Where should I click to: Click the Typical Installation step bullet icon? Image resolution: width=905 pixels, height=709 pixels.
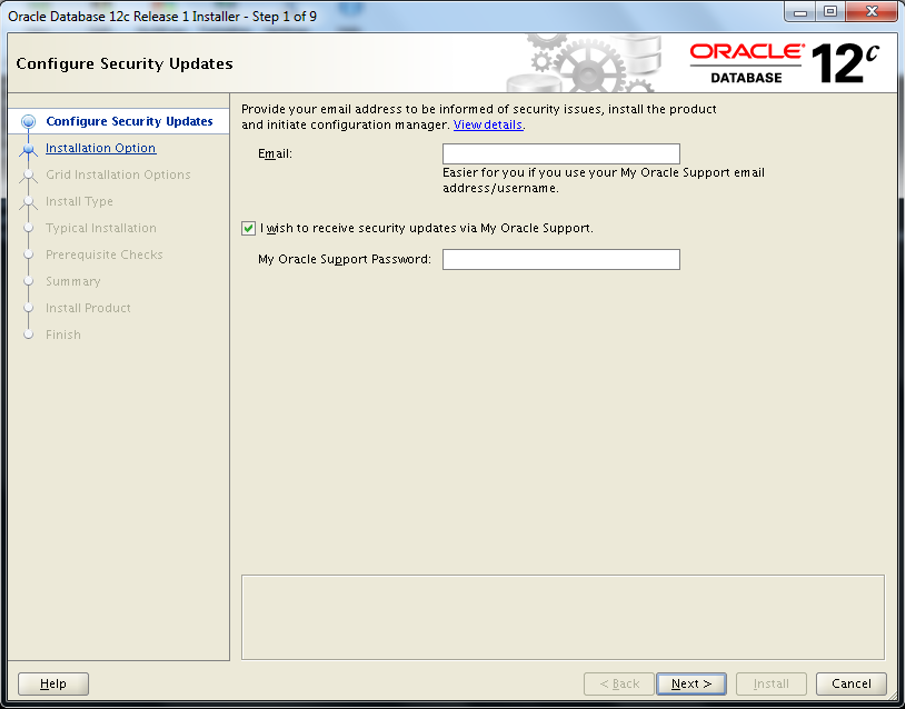[28, 228]
